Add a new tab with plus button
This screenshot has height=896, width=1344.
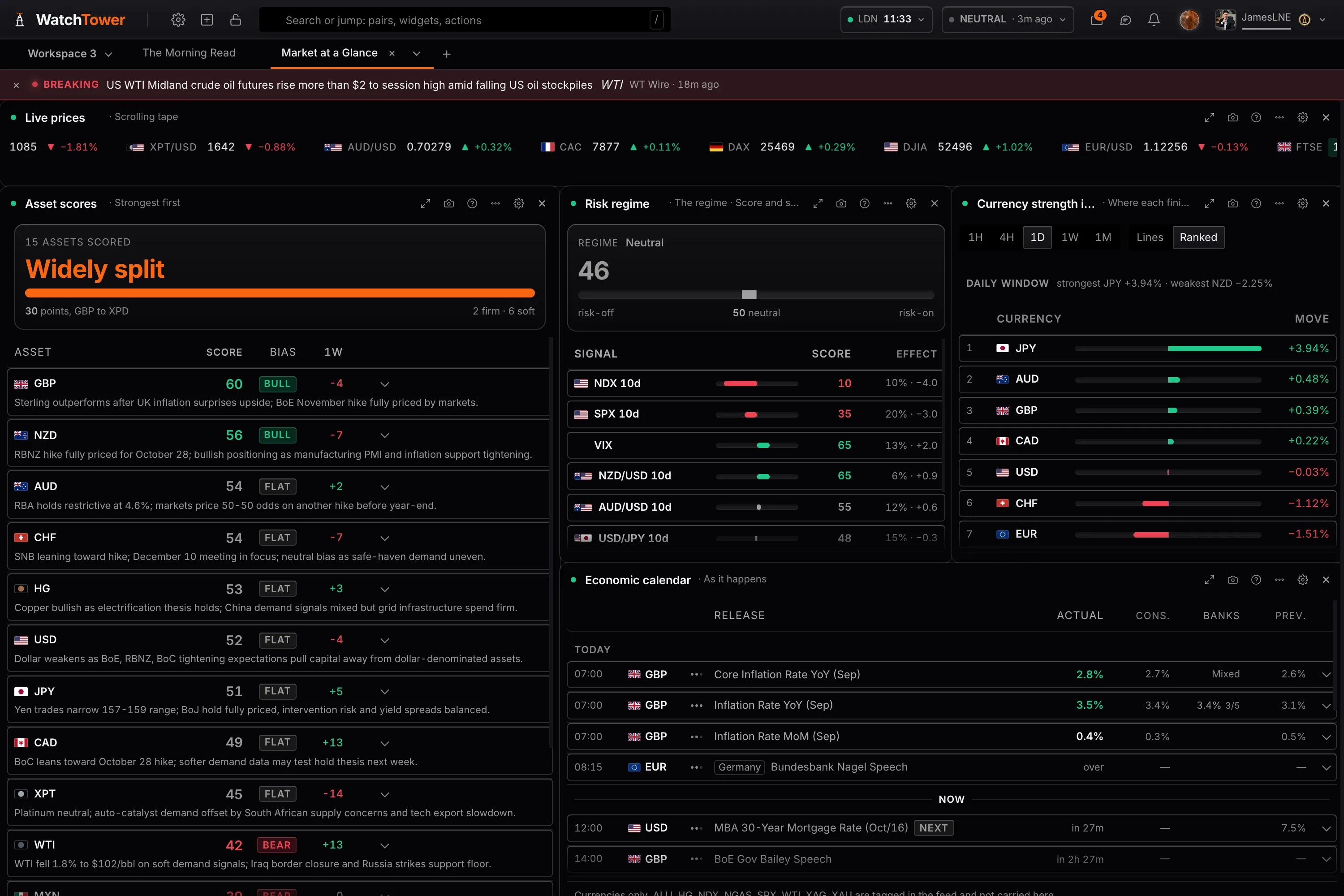pyautogui.click(x=446, y=54)
